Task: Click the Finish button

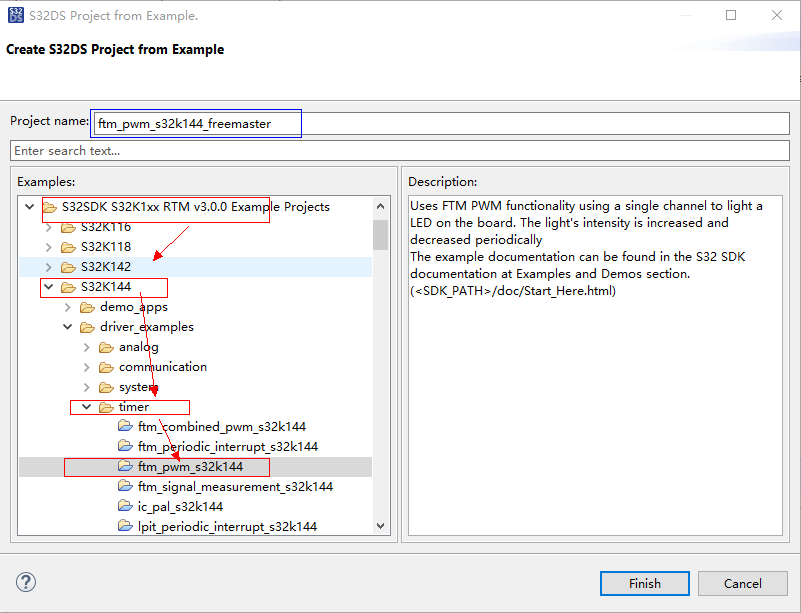Action: 645,583
